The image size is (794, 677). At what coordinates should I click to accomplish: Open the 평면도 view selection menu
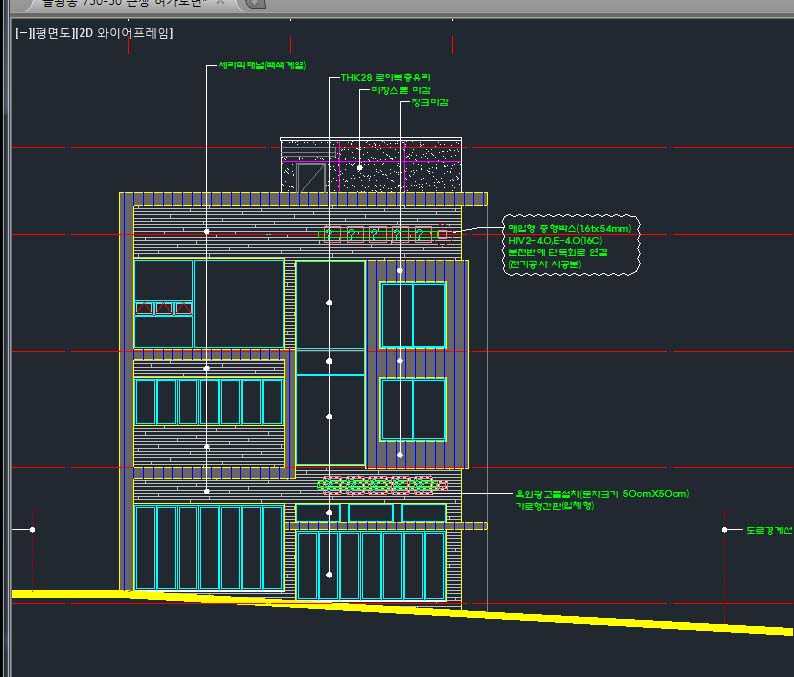(52, 33)
